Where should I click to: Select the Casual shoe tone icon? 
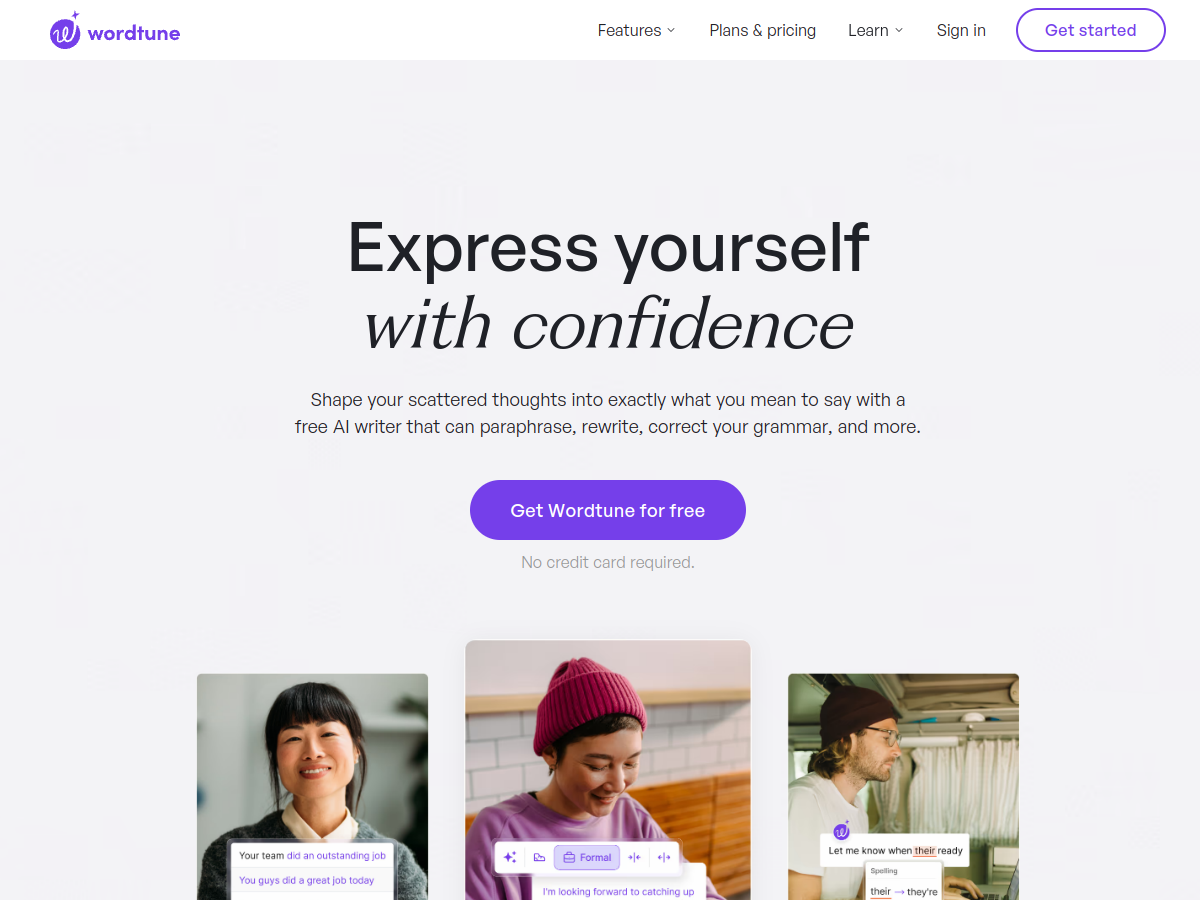540,857
